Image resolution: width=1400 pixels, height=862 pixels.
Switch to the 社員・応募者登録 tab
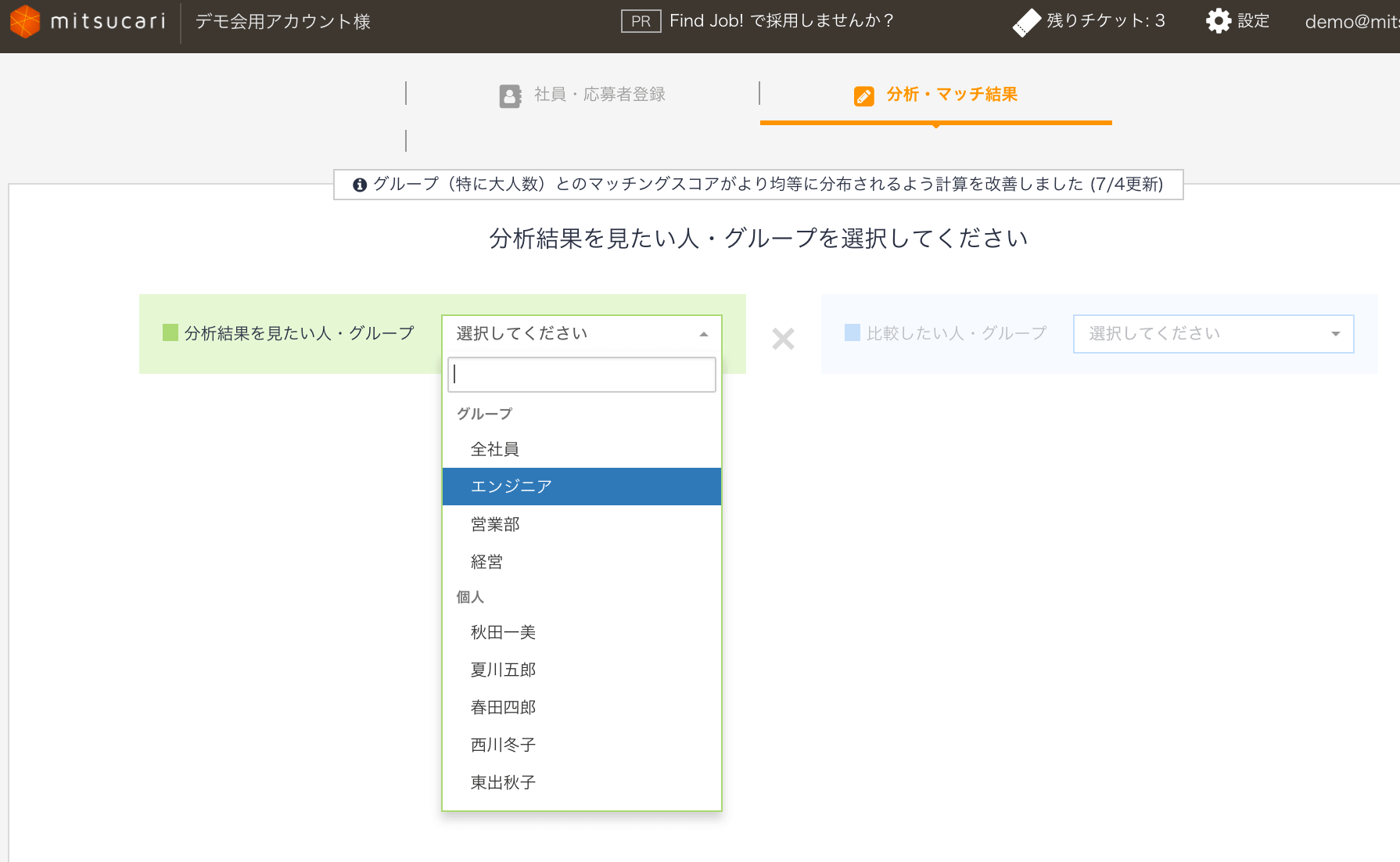598,95
